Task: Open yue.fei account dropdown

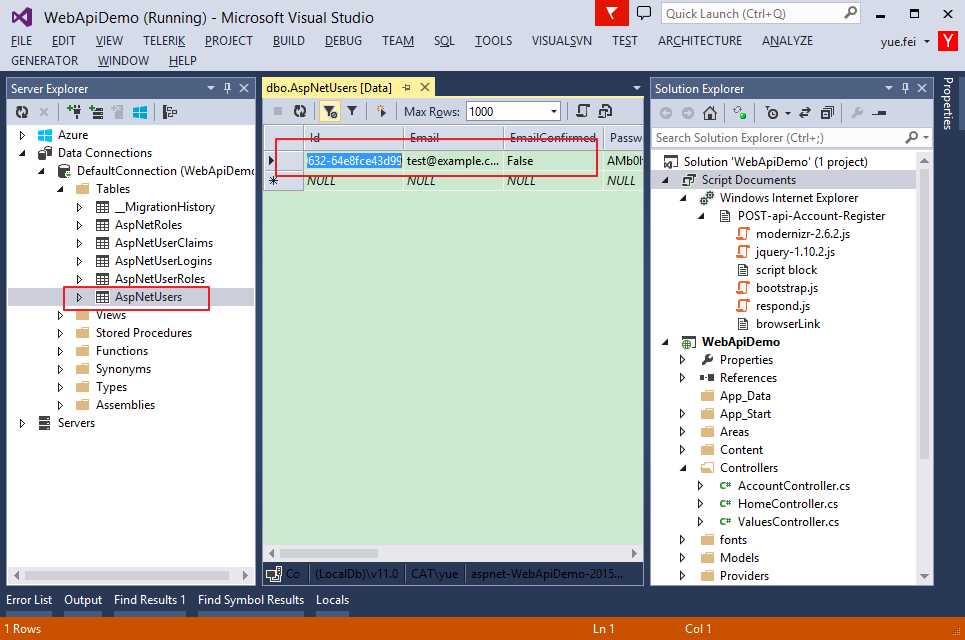Action: point(926,42)
